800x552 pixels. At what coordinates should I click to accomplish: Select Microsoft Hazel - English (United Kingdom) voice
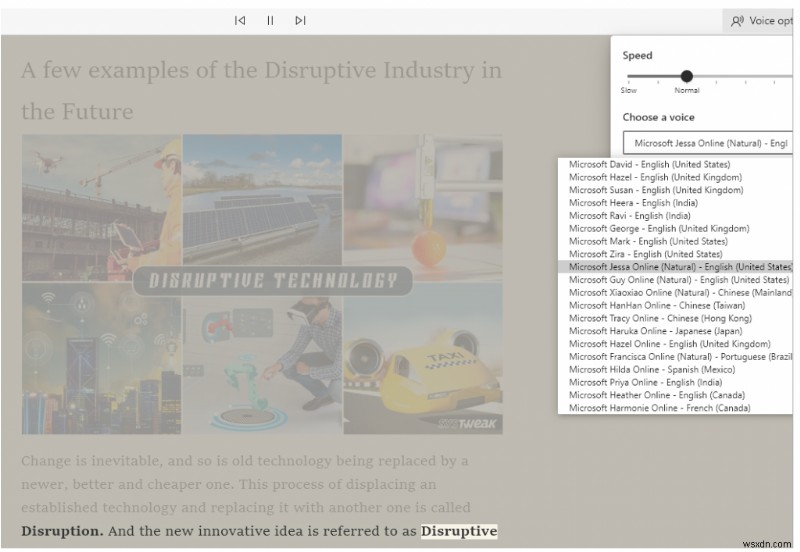coord(676,177)
